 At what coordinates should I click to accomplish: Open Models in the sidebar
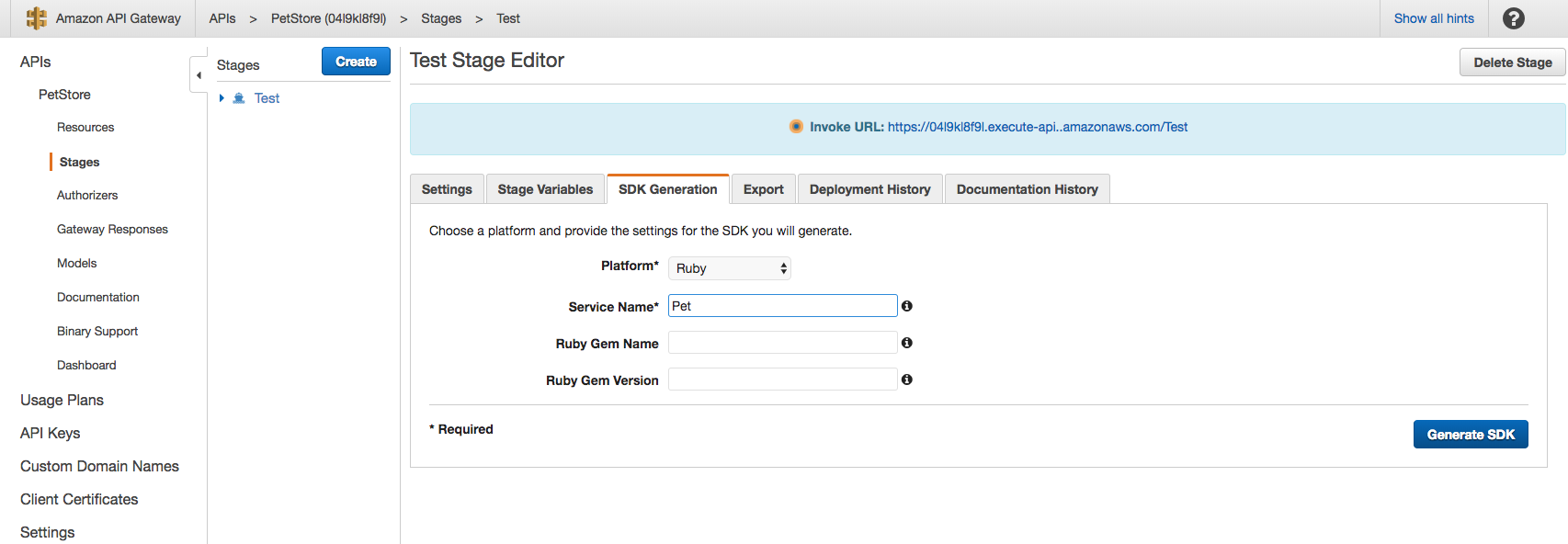coord(76,264)
